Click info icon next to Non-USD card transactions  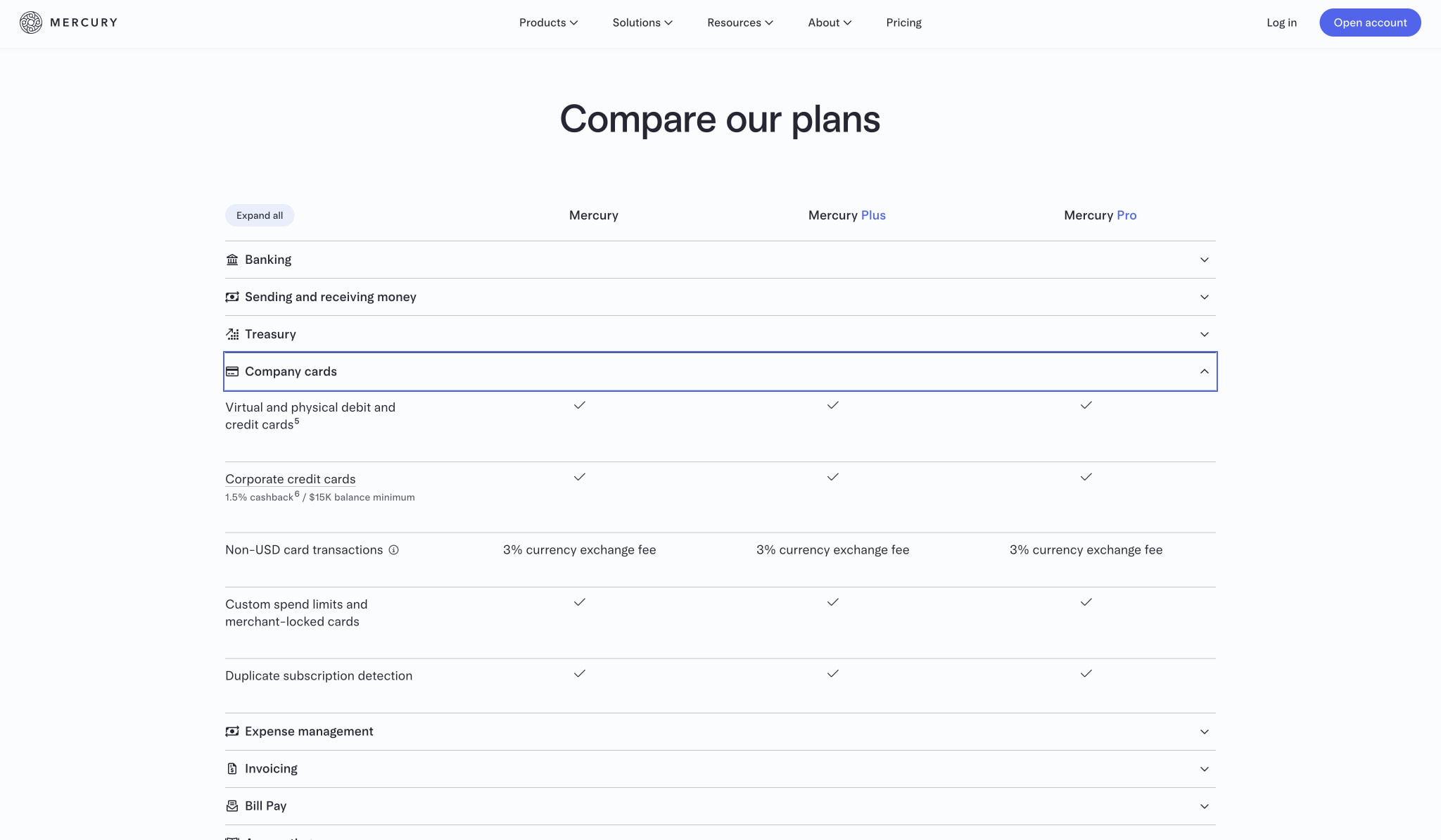point(394,550)
